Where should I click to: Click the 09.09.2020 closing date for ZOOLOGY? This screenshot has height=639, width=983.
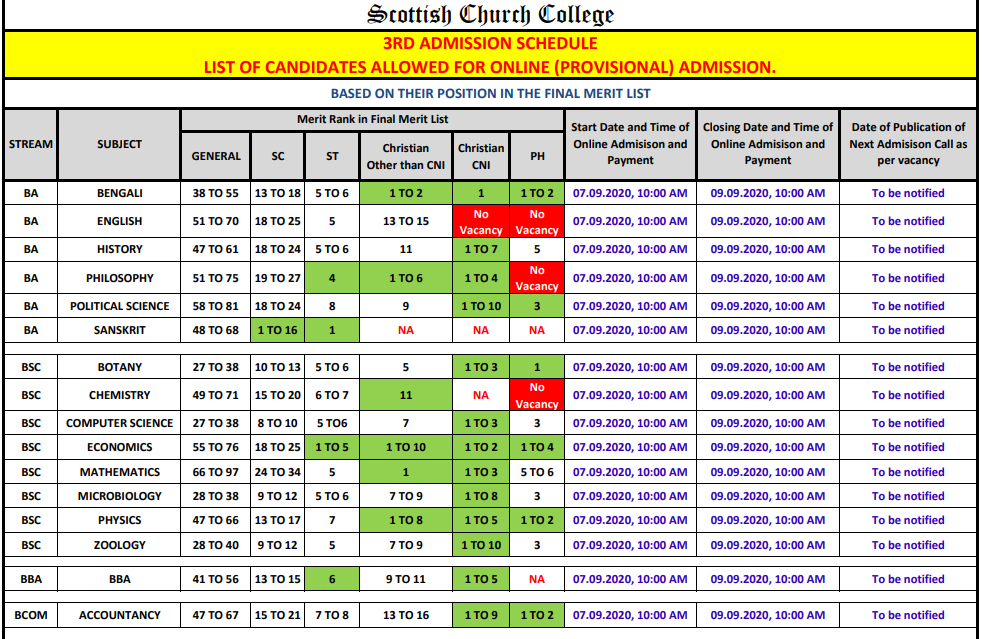click(x=767, y=543)
